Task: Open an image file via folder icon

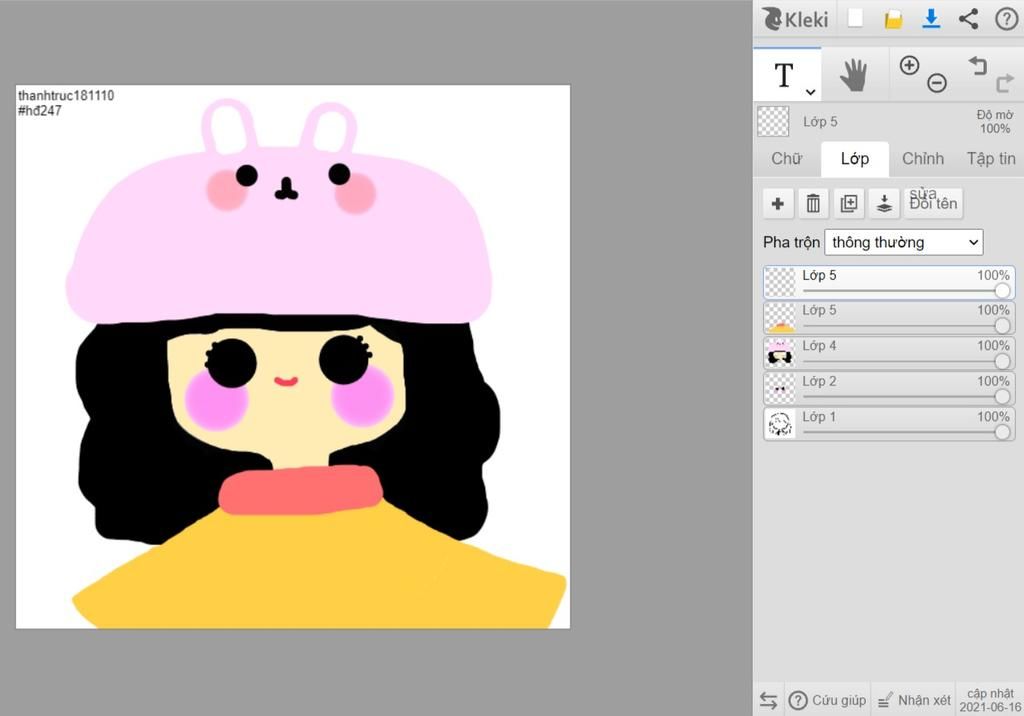Action: 893,19
